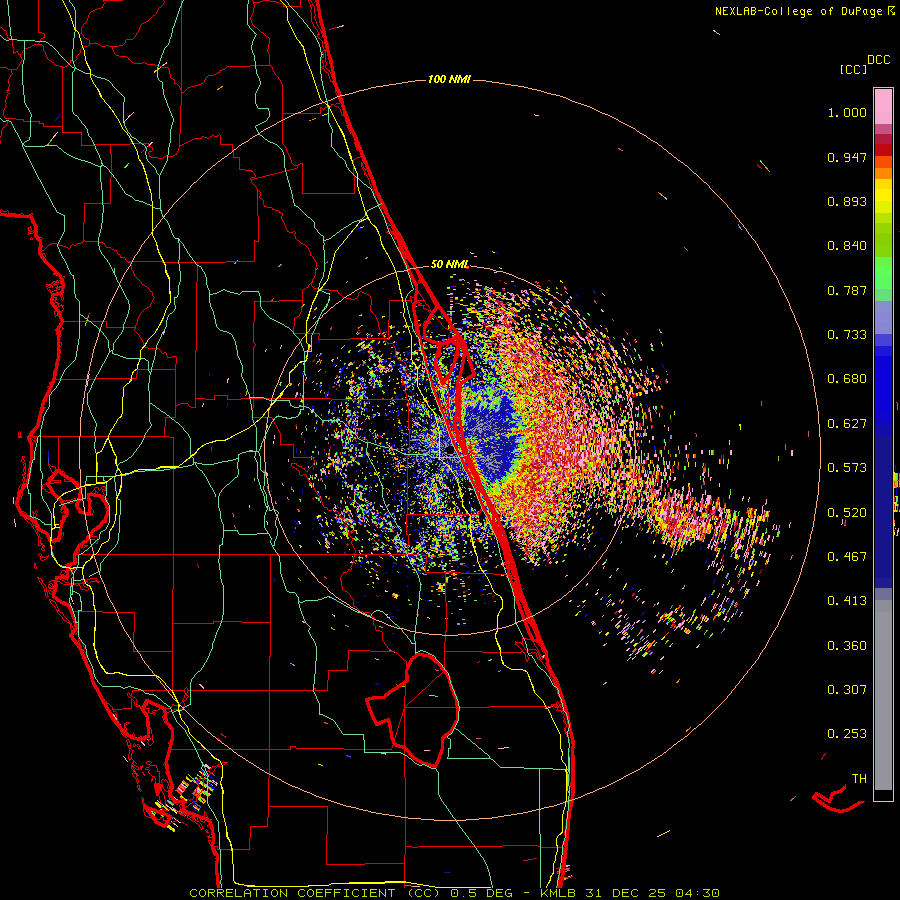Click the radar site dot at the rings' center
900x900 pixels.
coord(450,452)
